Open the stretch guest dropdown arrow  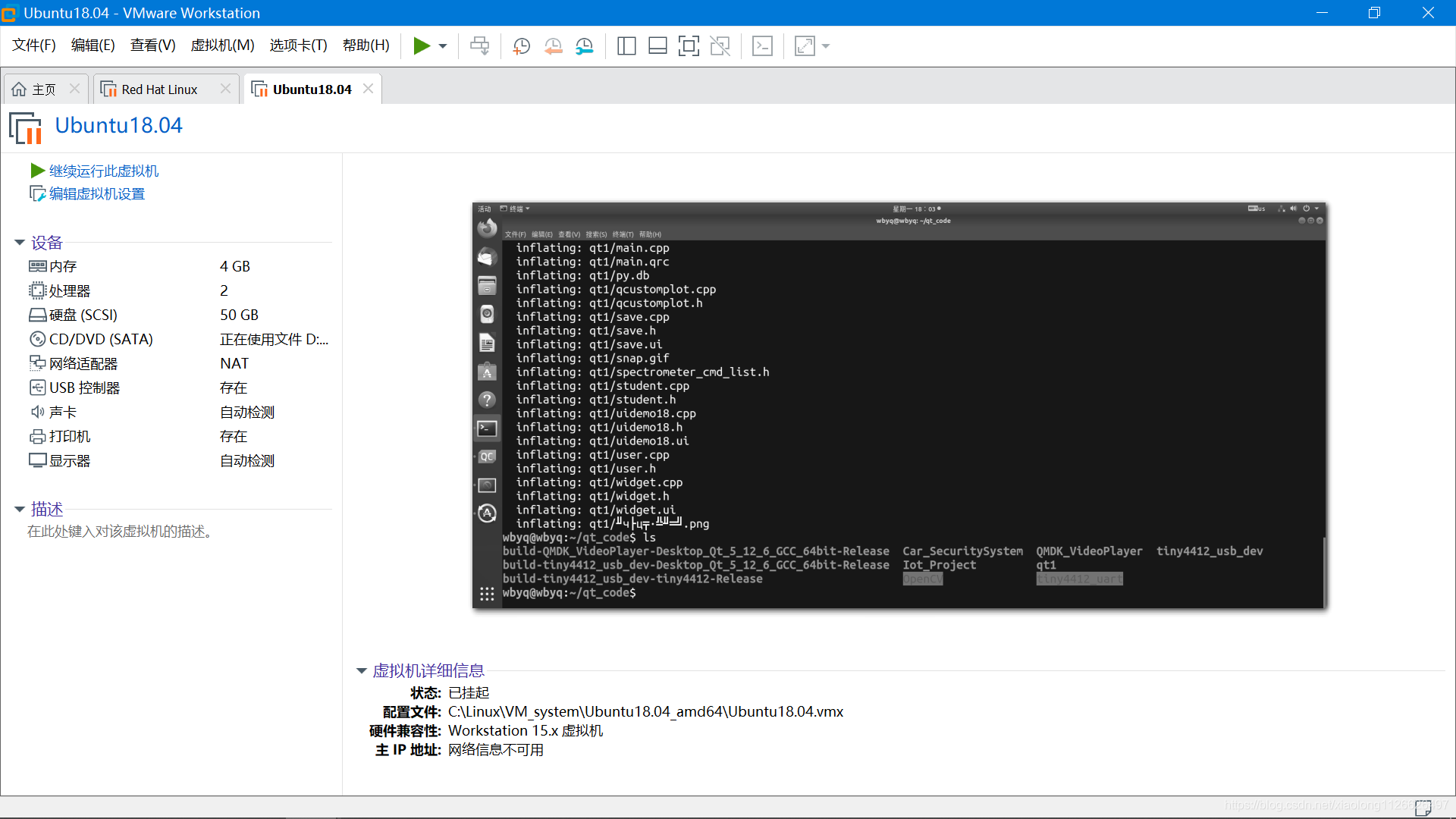826,46
